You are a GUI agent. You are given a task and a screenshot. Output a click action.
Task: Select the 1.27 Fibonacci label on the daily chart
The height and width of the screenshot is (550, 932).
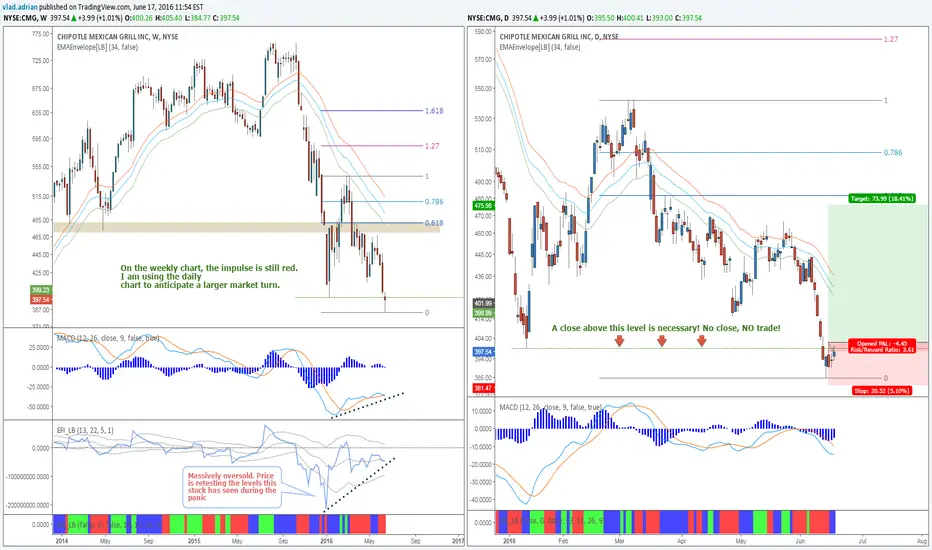[891, 39]
